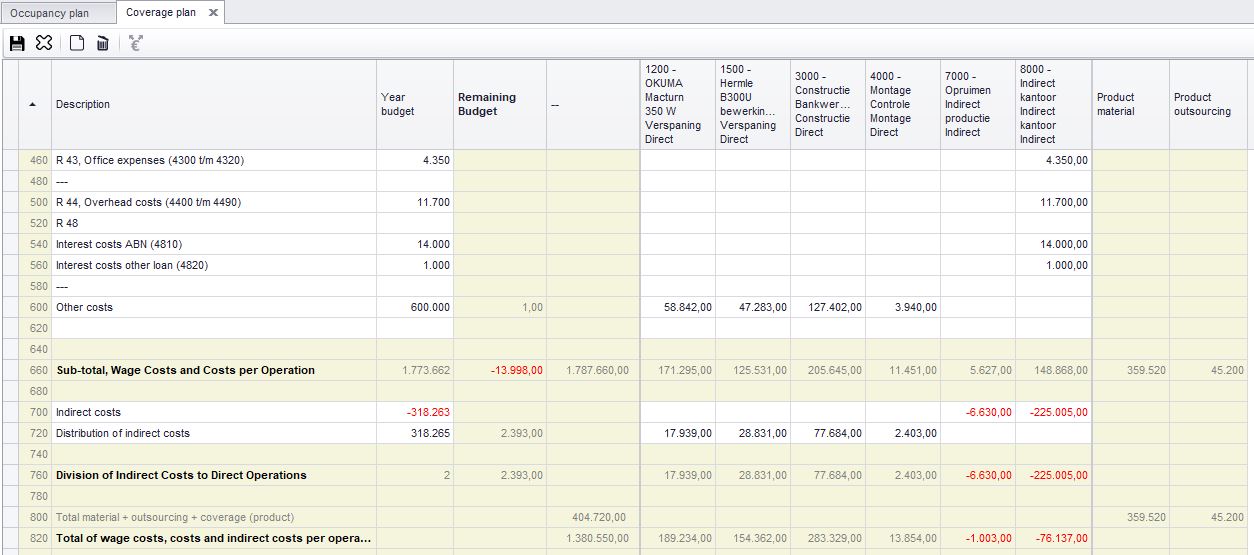Screen dimensions: 1254x555
Task: Click year budget cell 318.265
Action: (415, 433)
